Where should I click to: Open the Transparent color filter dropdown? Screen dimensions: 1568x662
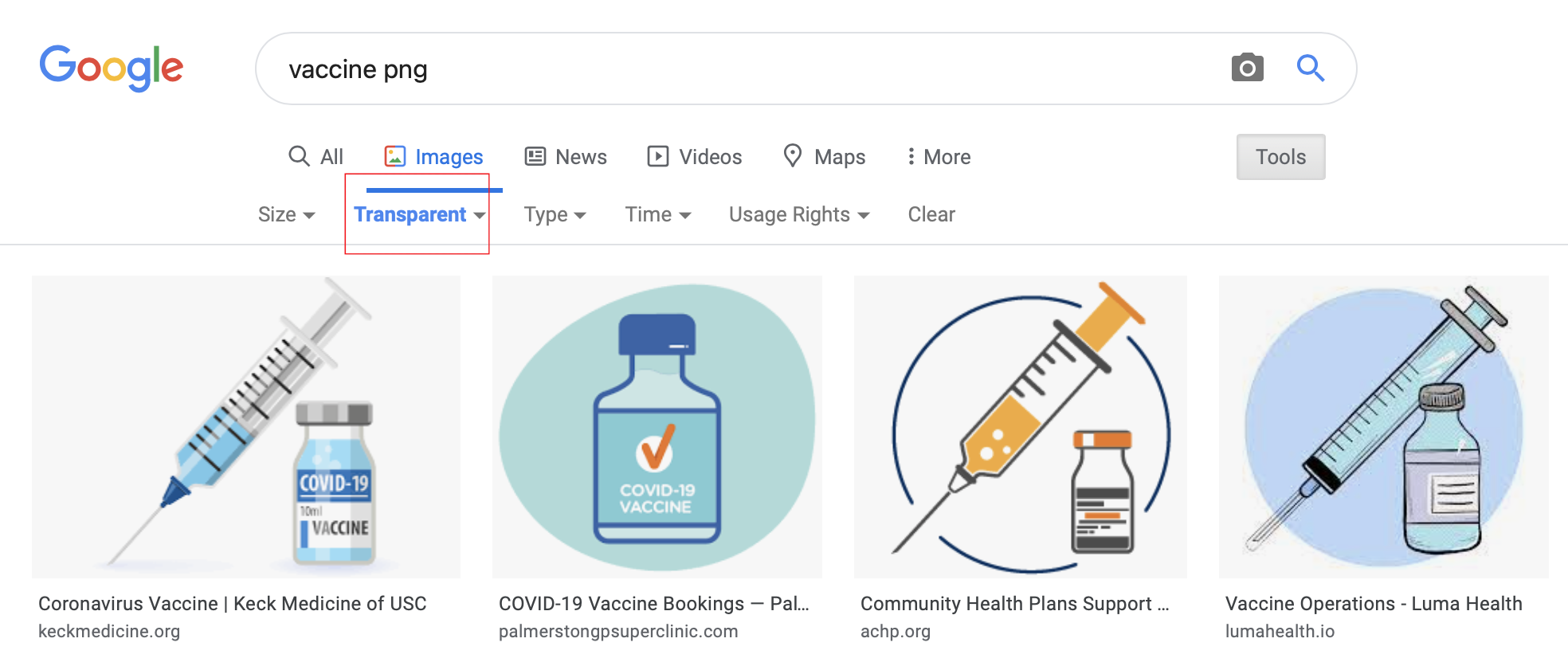pyautogui.click(x=419, y=215)
